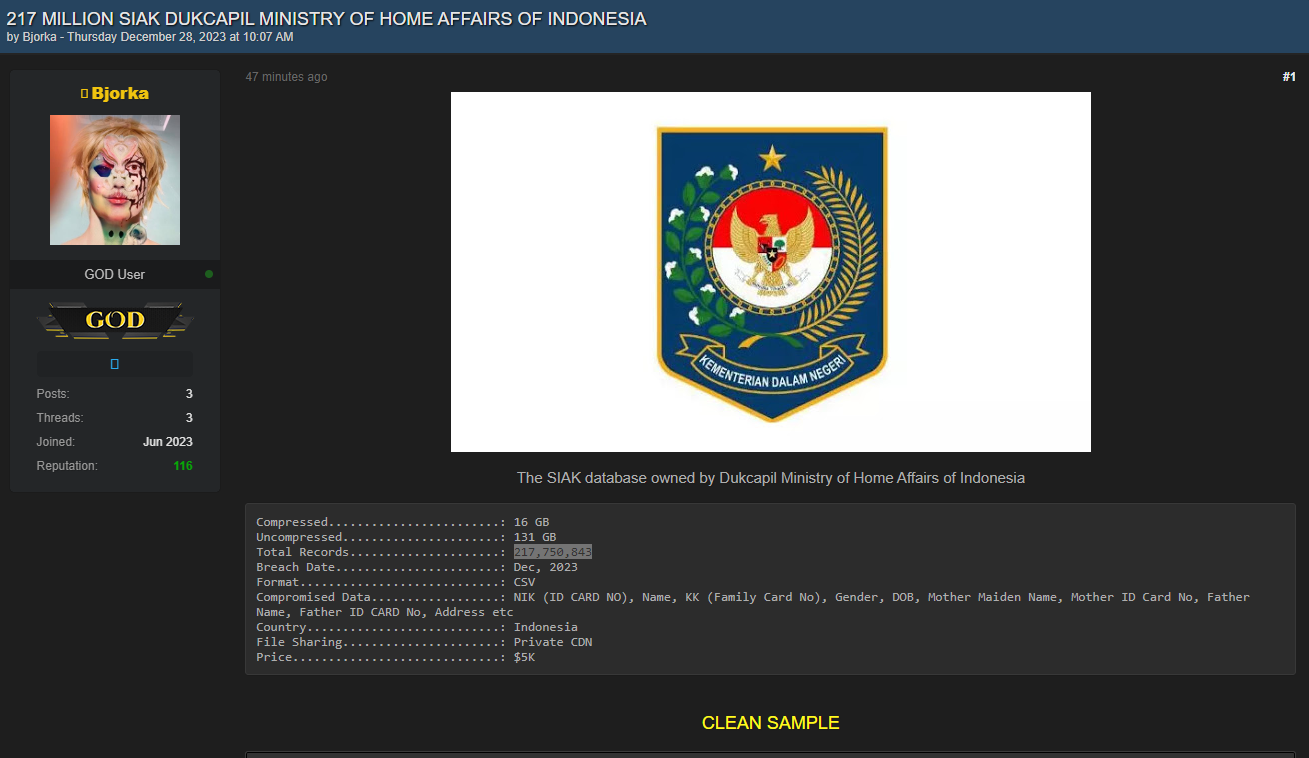Click the Uncompressed 131 GB line
This screenshot has height=758, width=1309.
coord(406,537)
